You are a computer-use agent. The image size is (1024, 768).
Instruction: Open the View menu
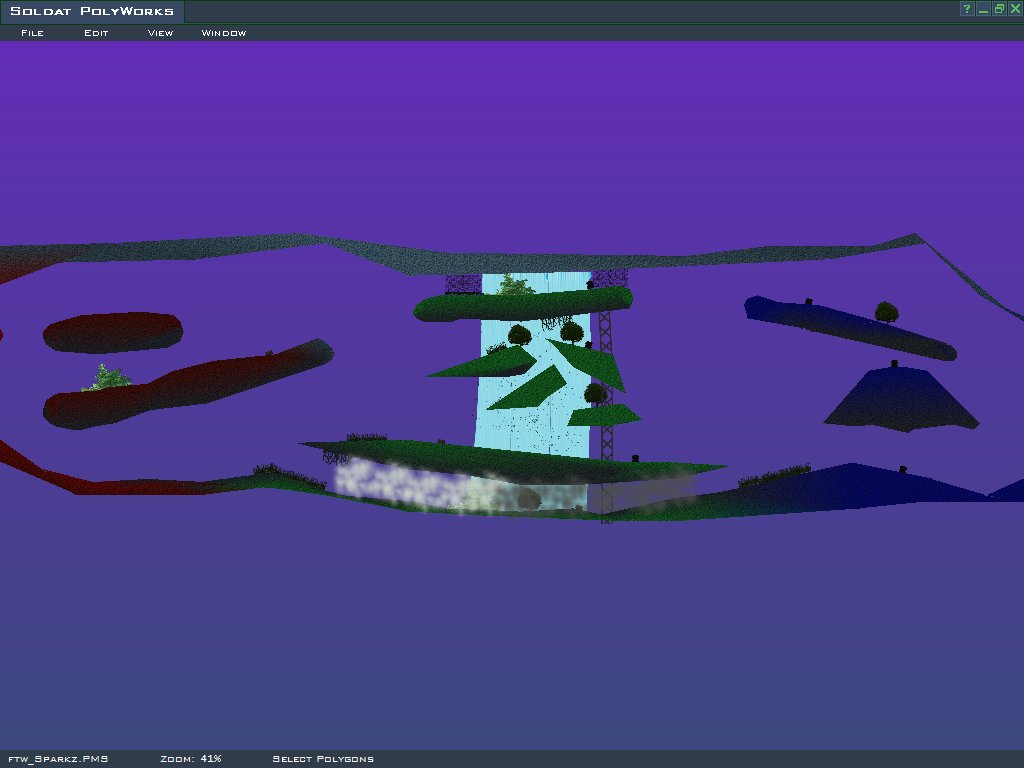160,33
